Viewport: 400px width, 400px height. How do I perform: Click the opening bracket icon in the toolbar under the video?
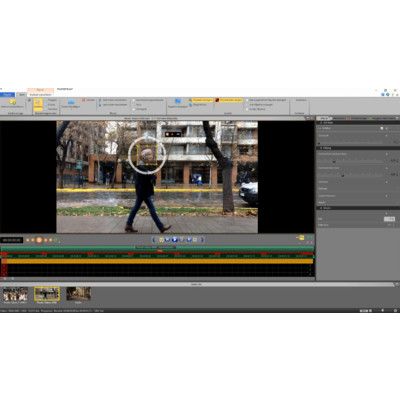[153, 239]
